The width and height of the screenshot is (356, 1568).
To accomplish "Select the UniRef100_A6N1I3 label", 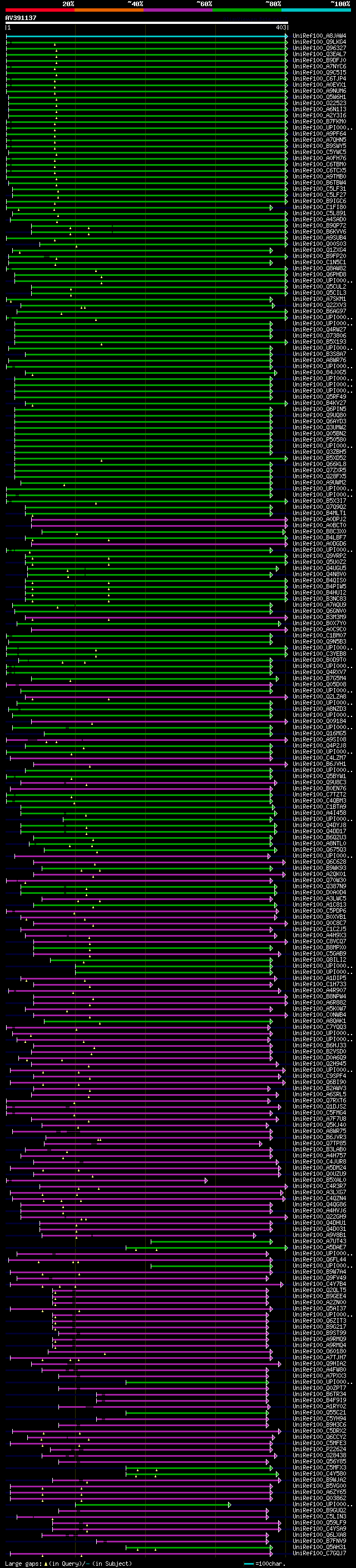I will 319,110.
